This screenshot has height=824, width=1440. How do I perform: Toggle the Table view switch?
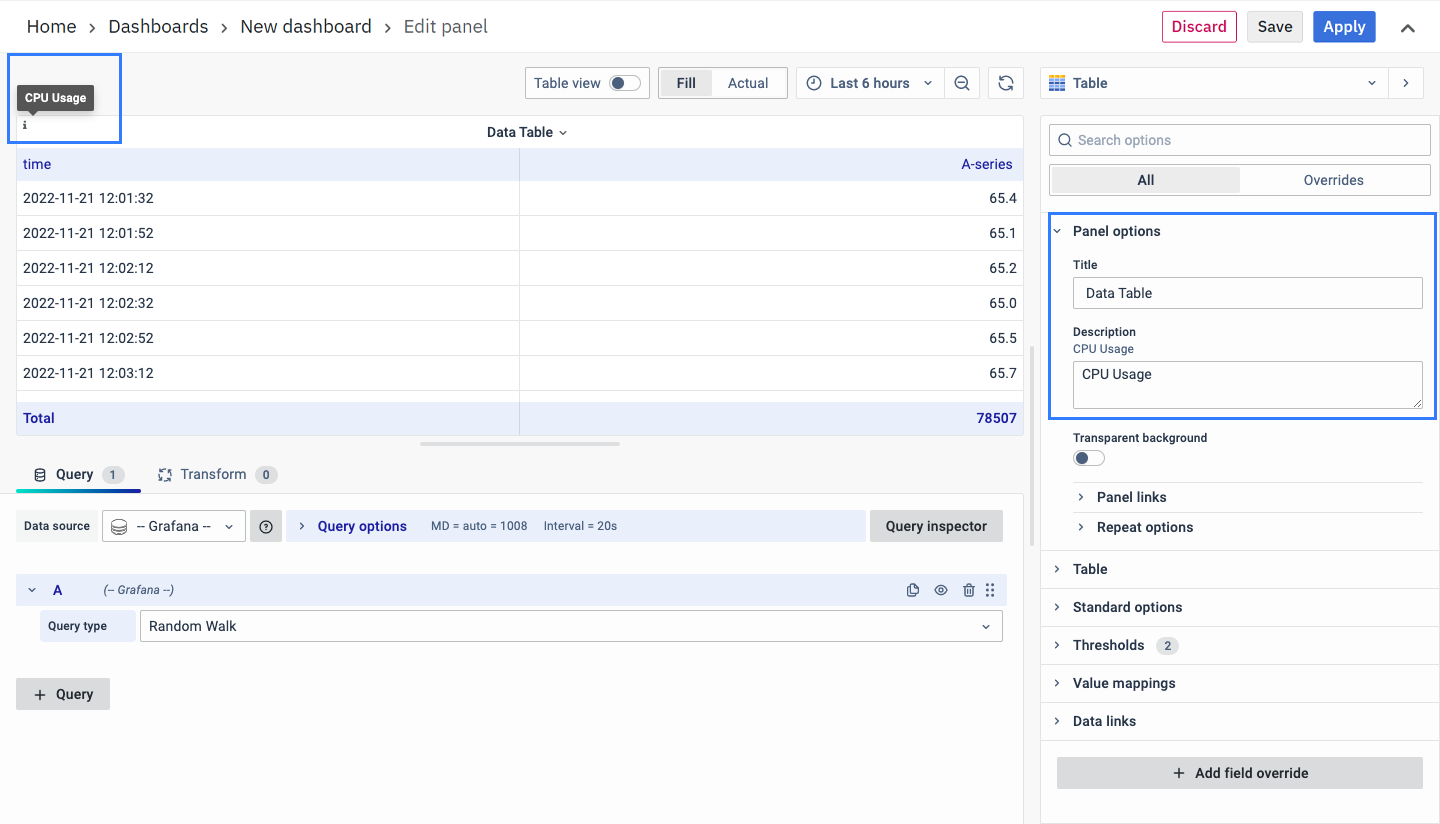[625, 83]
